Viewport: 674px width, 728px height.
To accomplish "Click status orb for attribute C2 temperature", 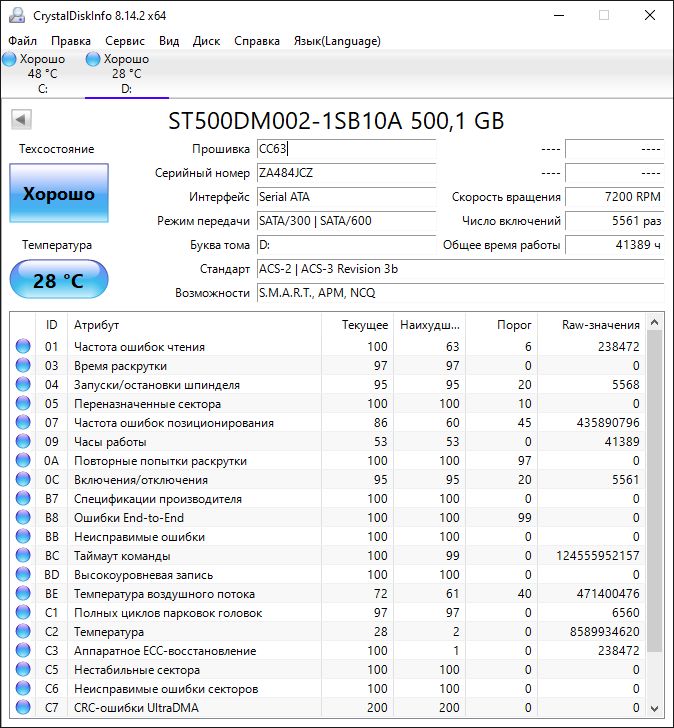I will (x=22, y=632).
